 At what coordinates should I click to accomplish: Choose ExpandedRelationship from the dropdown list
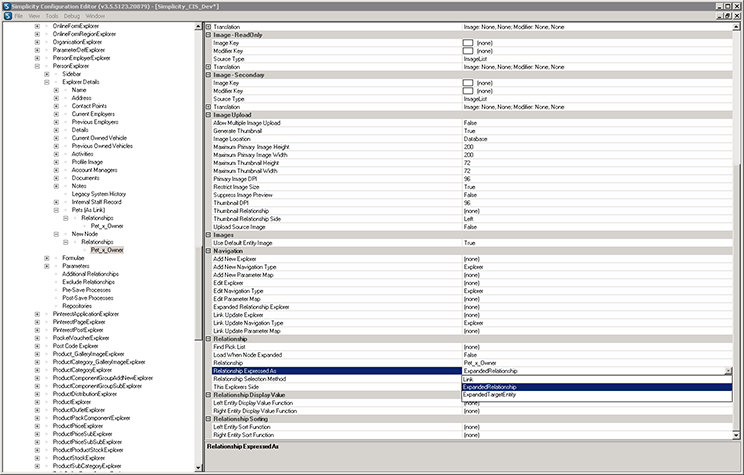[596, 387]
